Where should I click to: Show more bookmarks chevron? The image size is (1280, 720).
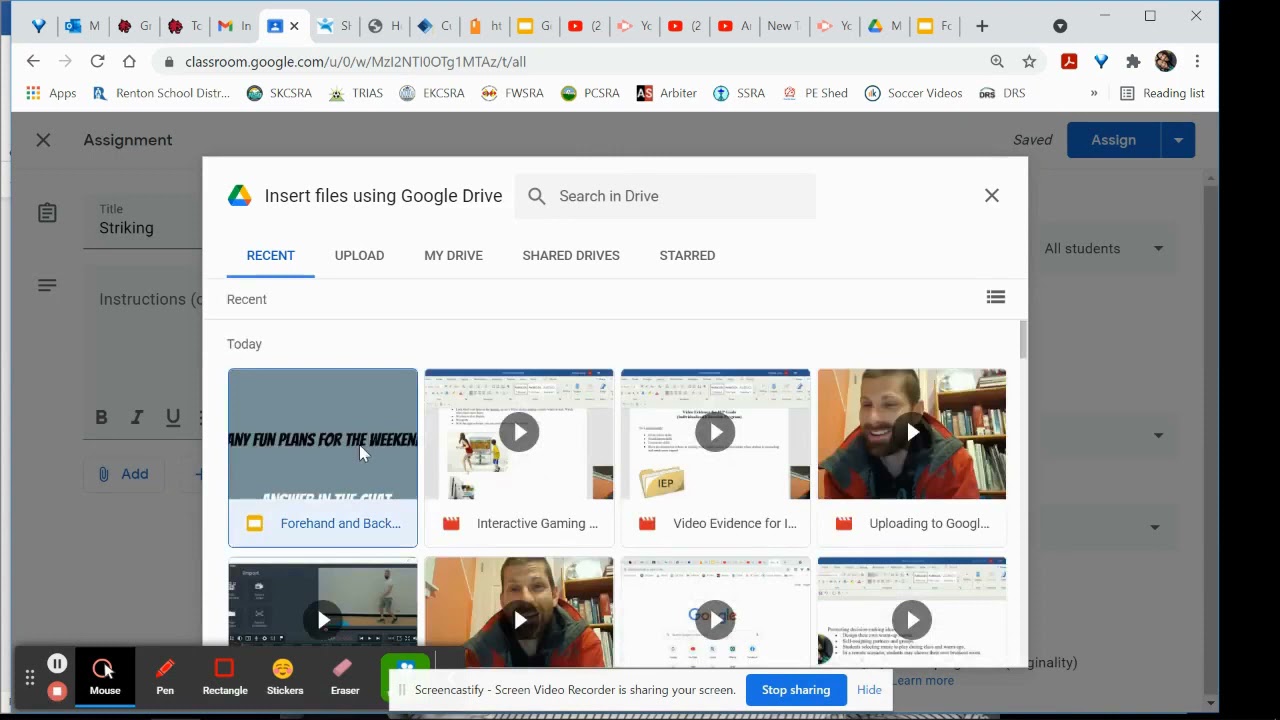pos(1094,93)
